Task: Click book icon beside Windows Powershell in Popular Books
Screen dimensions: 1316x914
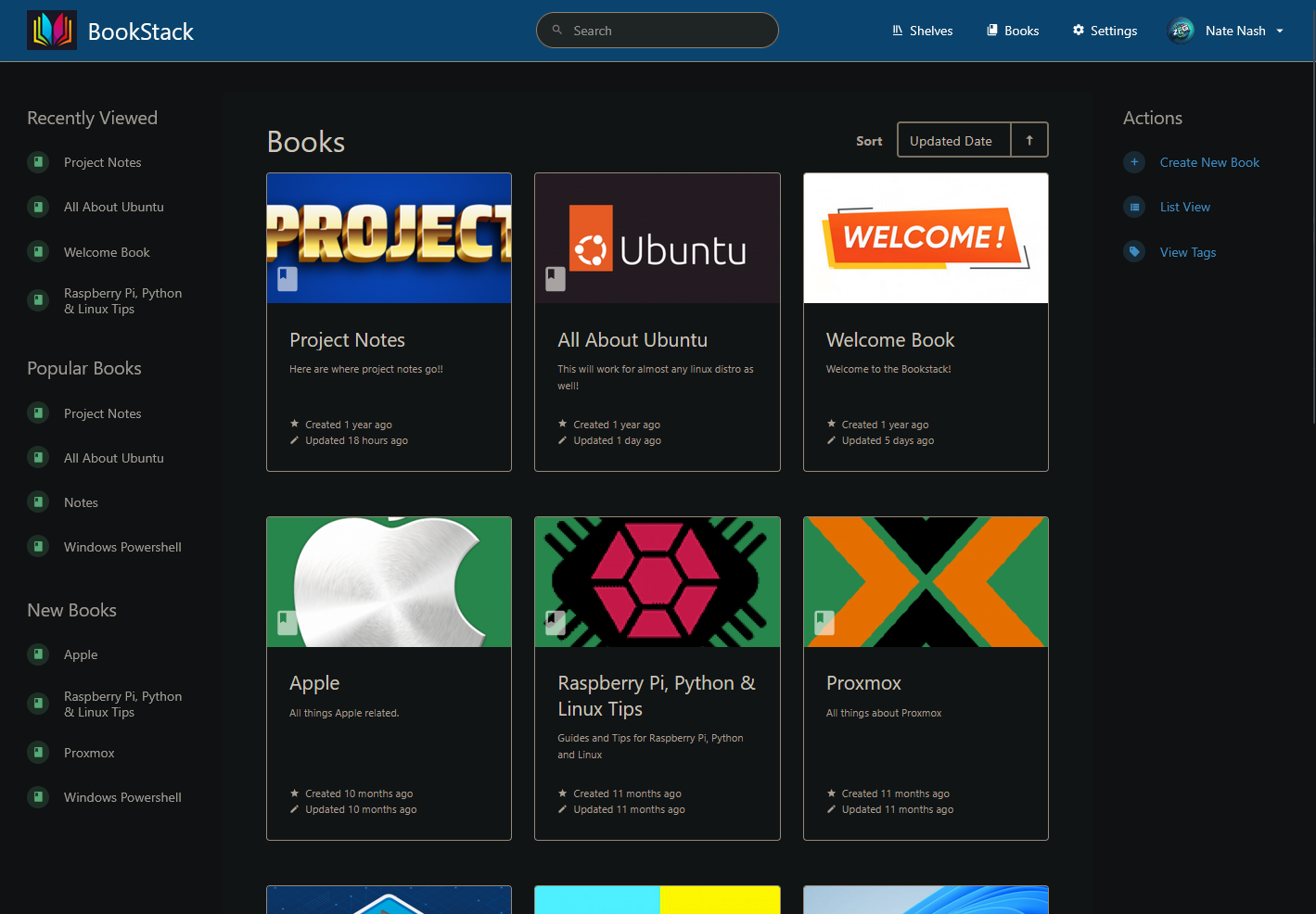Action: pyautogui.click(x=38, y=547)
